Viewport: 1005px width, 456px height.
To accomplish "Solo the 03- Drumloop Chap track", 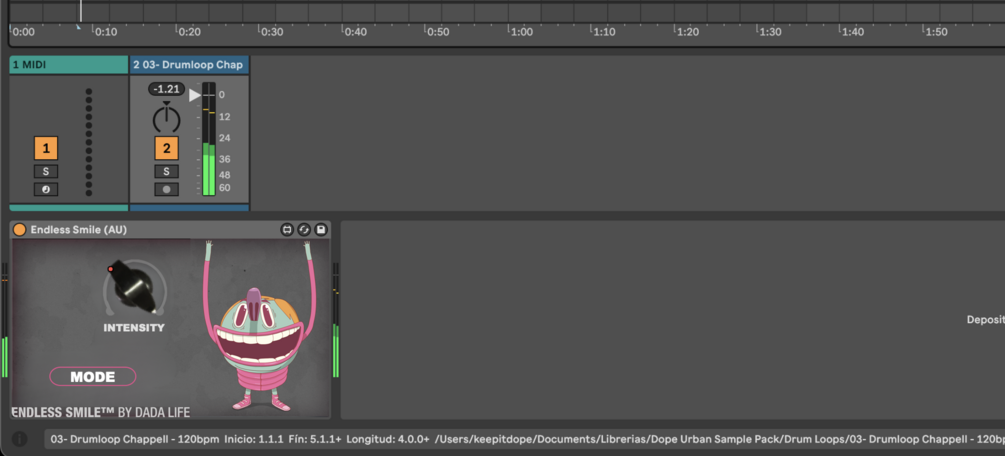I will coord(167,171).
